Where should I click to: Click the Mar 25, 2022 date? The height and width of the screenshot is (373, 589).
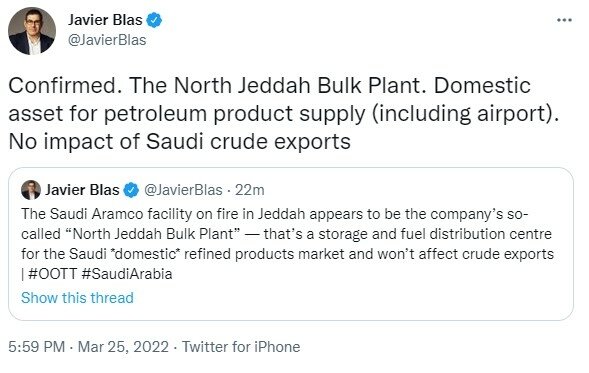point(123,347)
